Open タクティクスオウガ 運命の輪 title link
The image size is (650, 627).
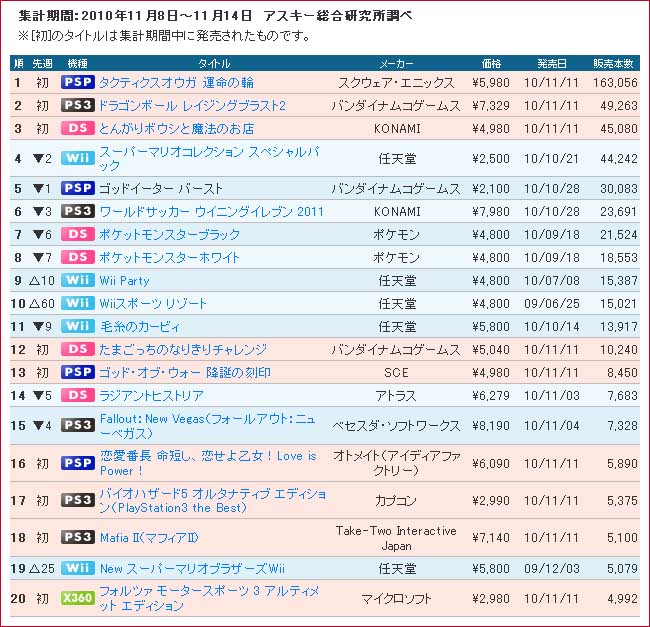176,82
